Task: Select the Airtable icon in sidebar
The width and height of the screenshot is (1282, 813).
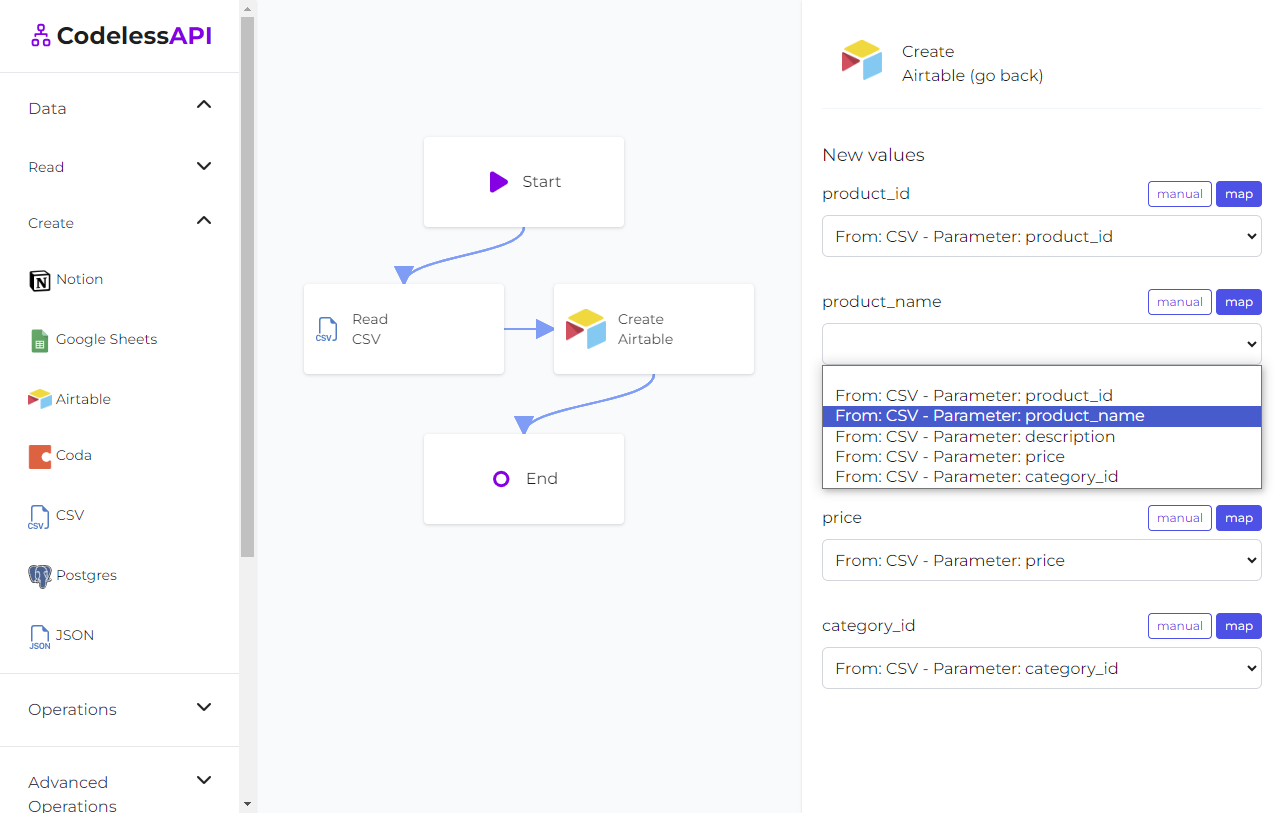Action: coord(40,399)
